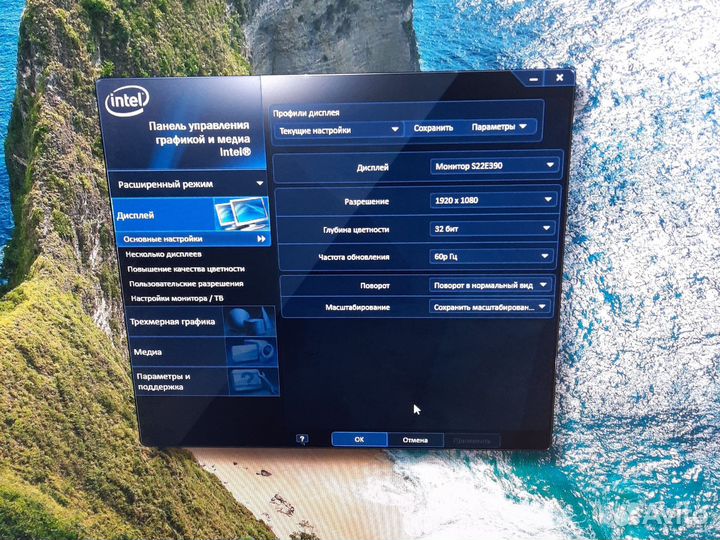The image size is (720, 540).
Task: Close the Intel graphics panel window
Action: click(x=559, y=78)
